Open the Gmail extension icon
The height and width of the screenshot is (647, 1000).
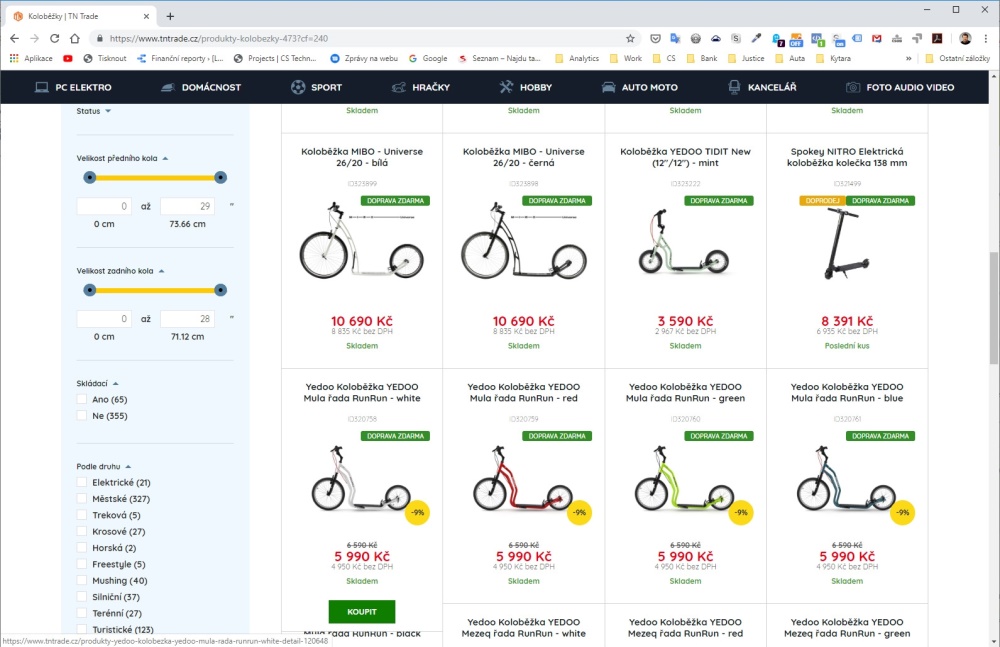pos(877,38)
